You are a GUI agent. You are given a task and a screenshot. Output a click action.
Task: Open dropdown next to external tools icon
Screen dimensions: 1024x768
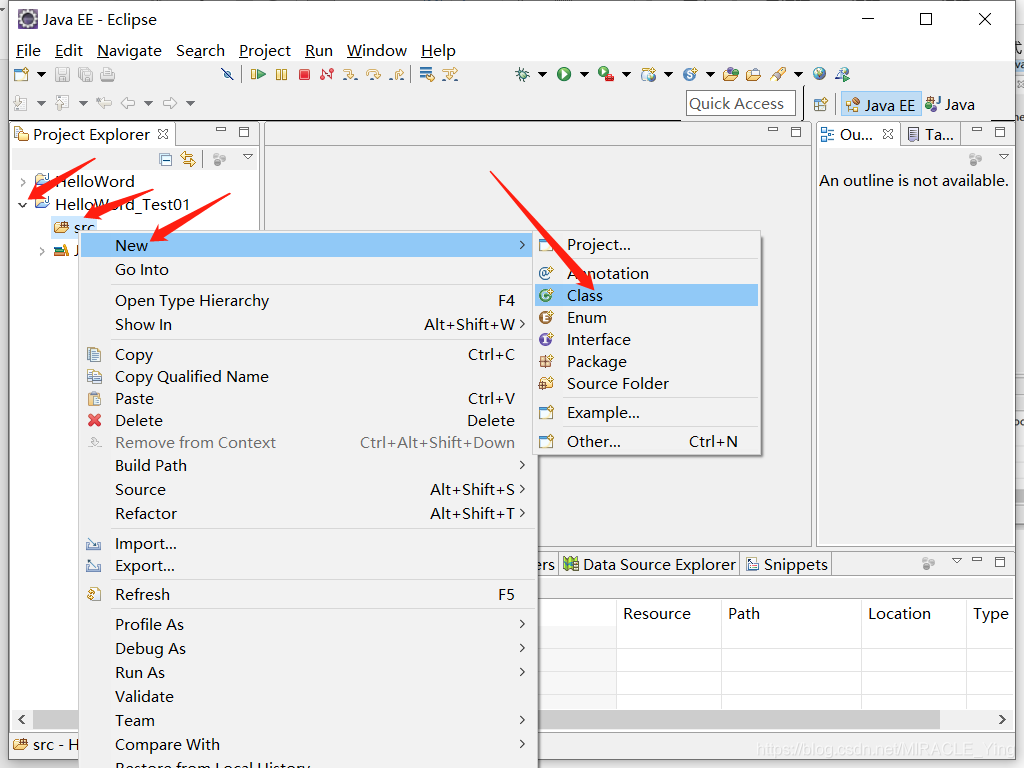pyautogui.click(x=626, y=74)
